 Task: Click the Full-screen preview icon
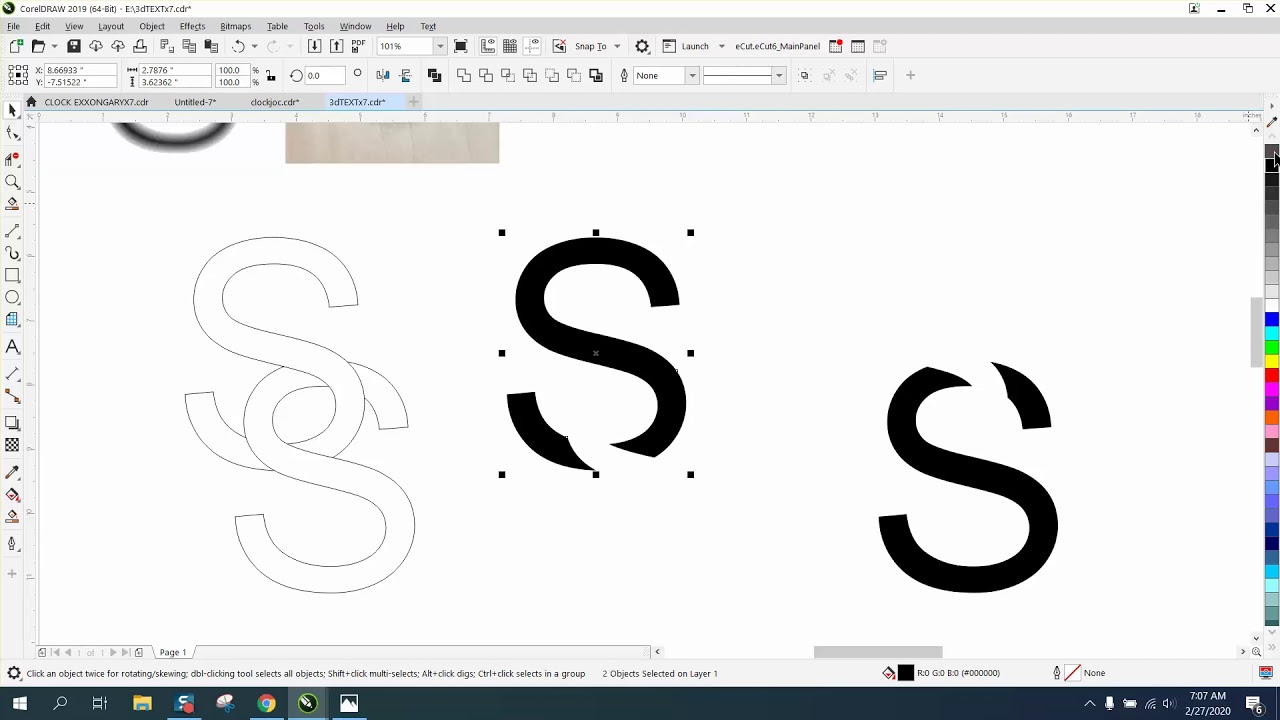(x=461, y=46)
